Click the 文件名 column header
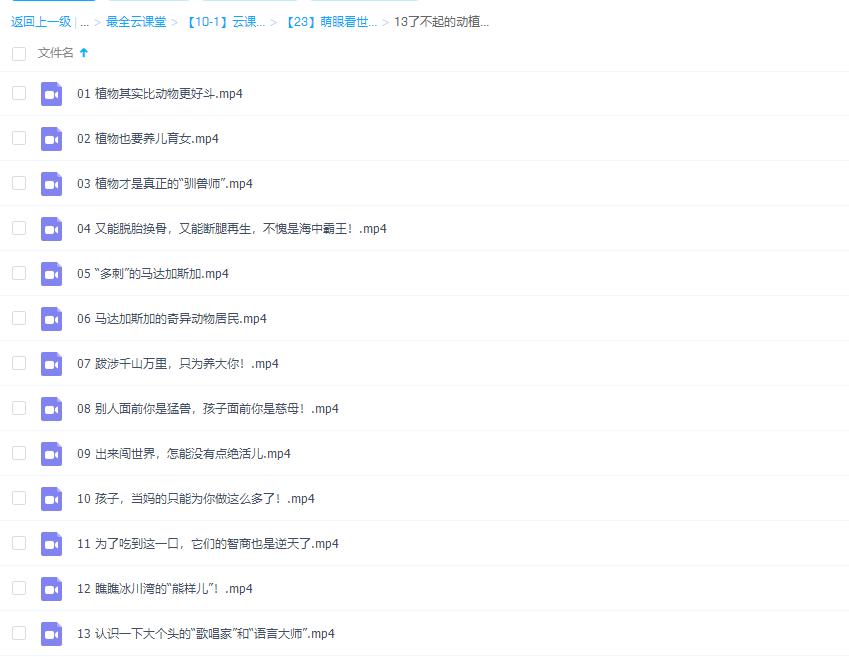Viewport: 849px width, 657px height. [58, 55]
